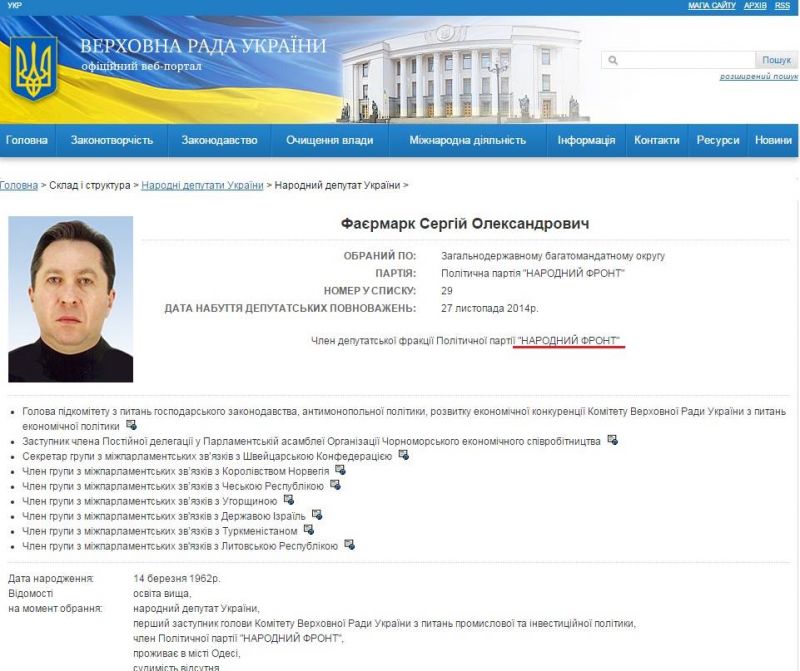
Task: Click the deputy's portrait photo
Action: (70, 298)
